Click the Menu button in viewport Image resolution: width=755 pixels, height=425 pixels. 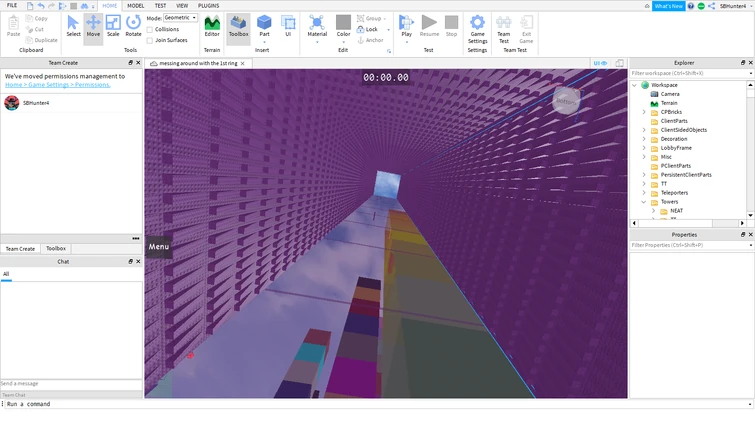[158, 247]
